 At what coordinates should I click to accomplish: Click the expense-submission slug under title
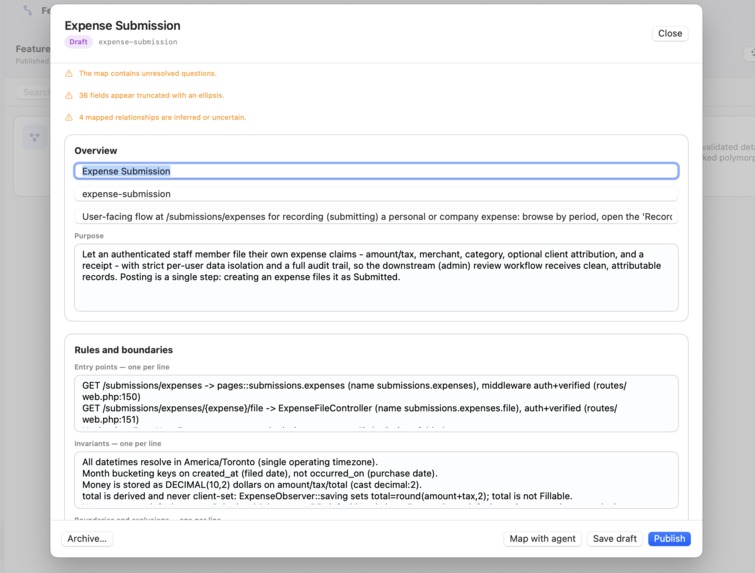pos(138,42)
